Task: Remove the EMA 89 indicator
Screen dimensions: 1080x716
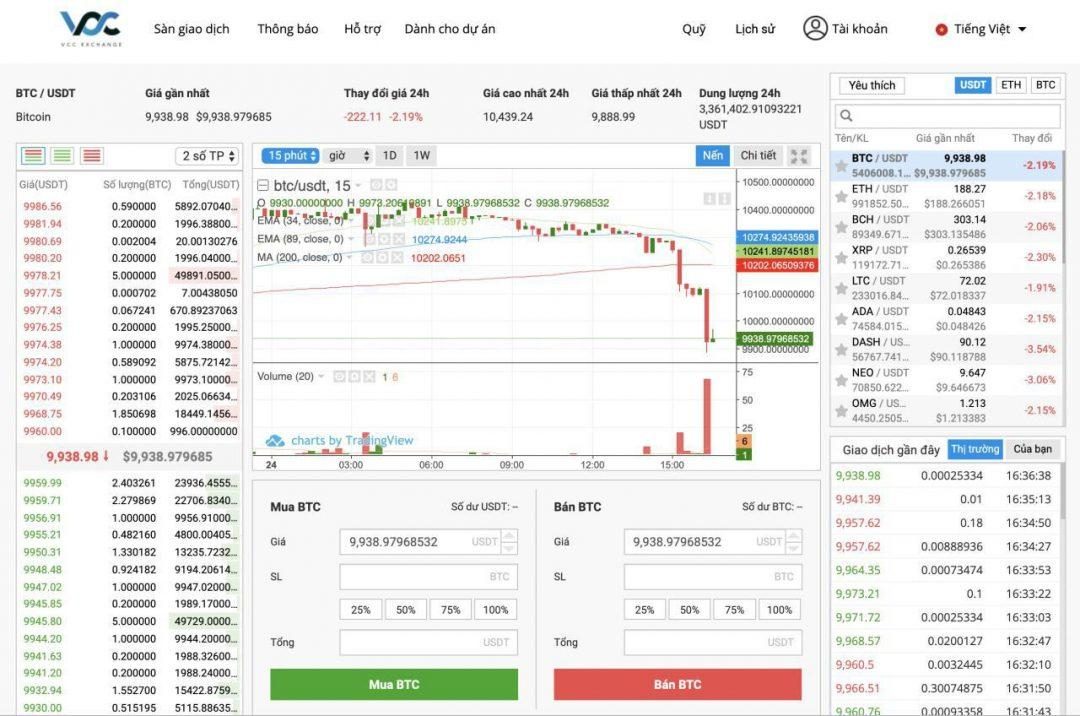Action: tap(397, 239)
